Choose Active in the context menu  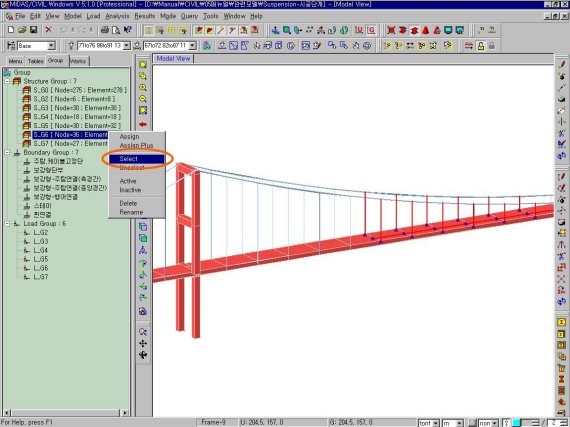coord(137,181)
